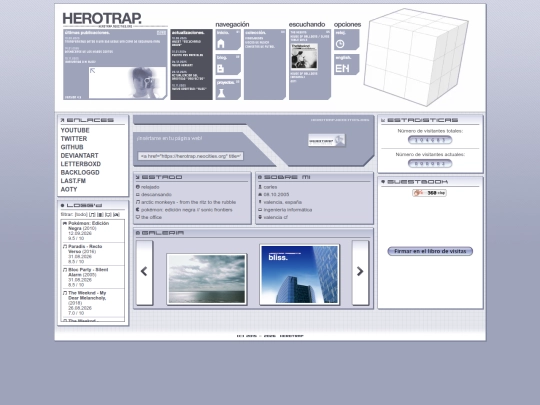
Task: Filter the log by film icon
Action: pos(100,215)
